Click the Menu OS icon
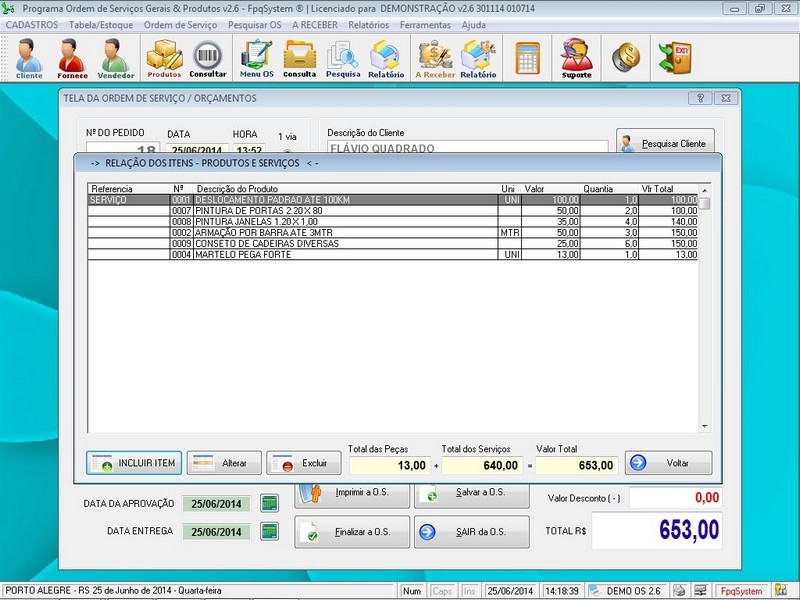The width and height of the screenshot is (800, 600). (256, 59)
